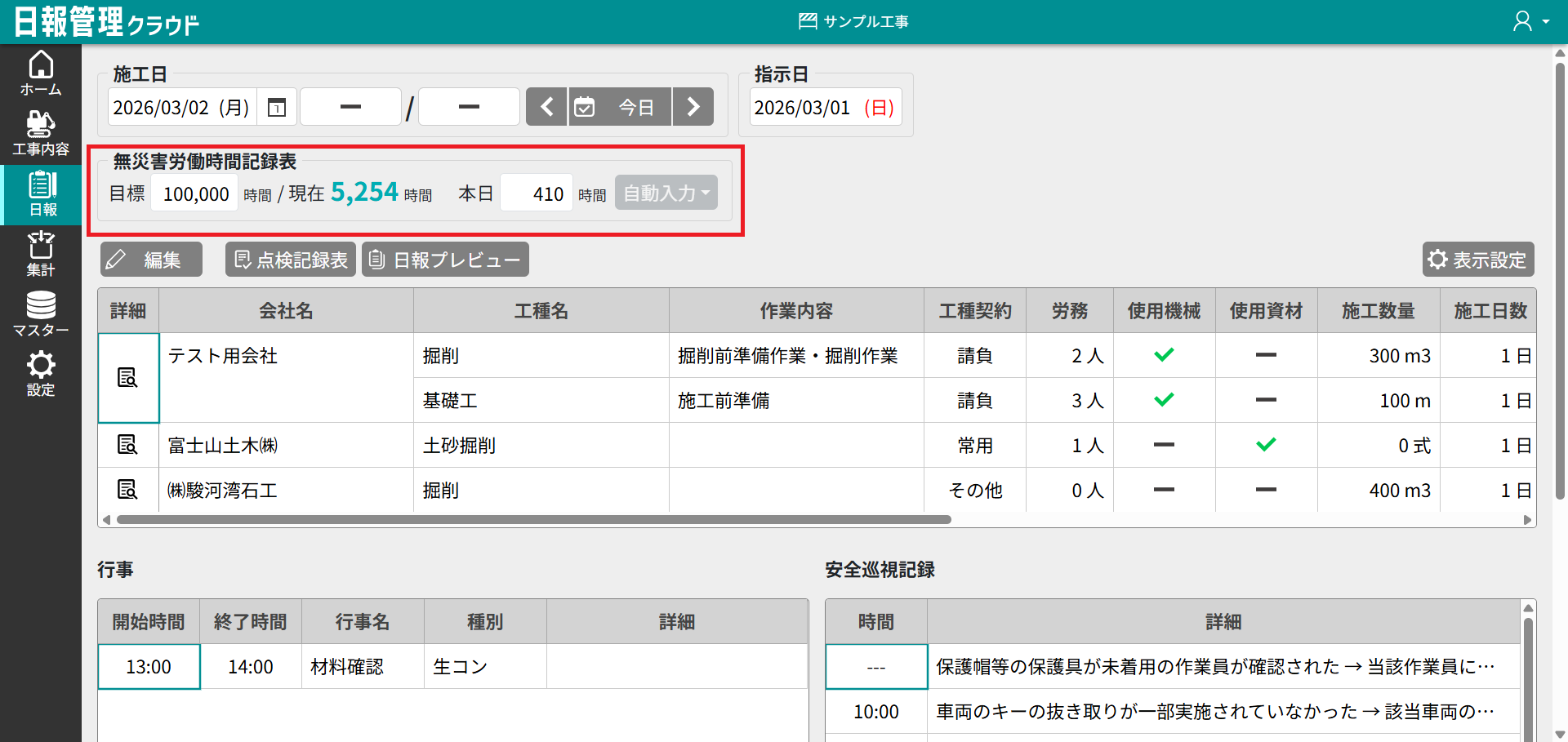Select the 日報 sidebar tab
The width and height of the screenshot is (1568, 742).
point(41,193)
